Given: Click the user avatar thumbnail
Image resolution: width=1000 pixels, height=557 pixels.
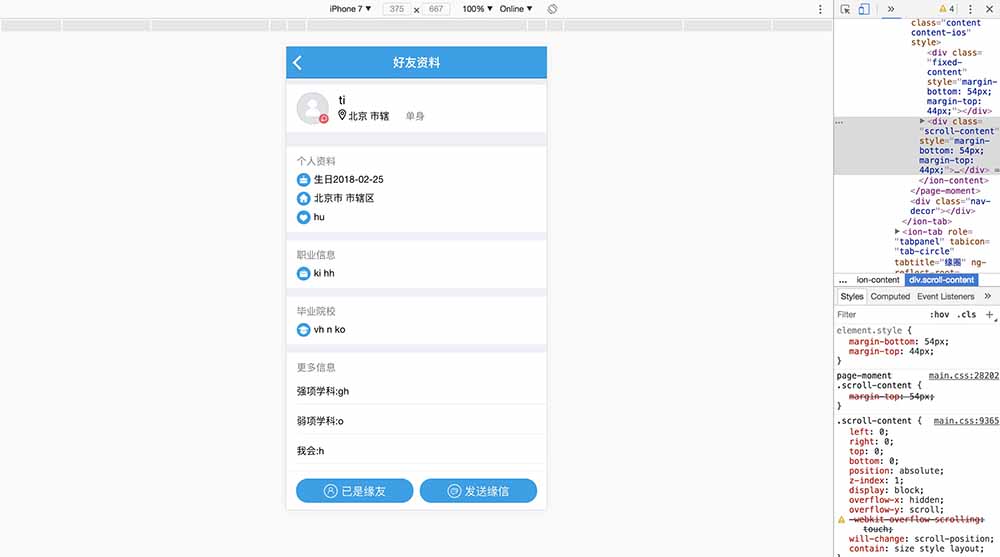Looking at the screenshot, I should (x=313, y=108).
